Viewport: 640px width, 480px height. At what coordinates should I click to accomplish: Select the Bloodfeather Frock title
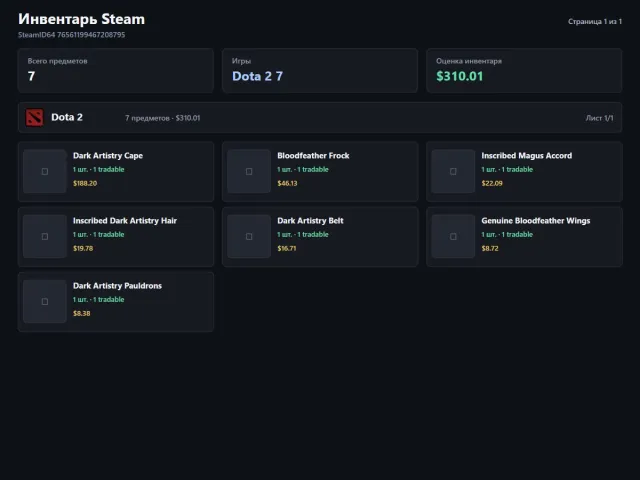coord(313,156)
